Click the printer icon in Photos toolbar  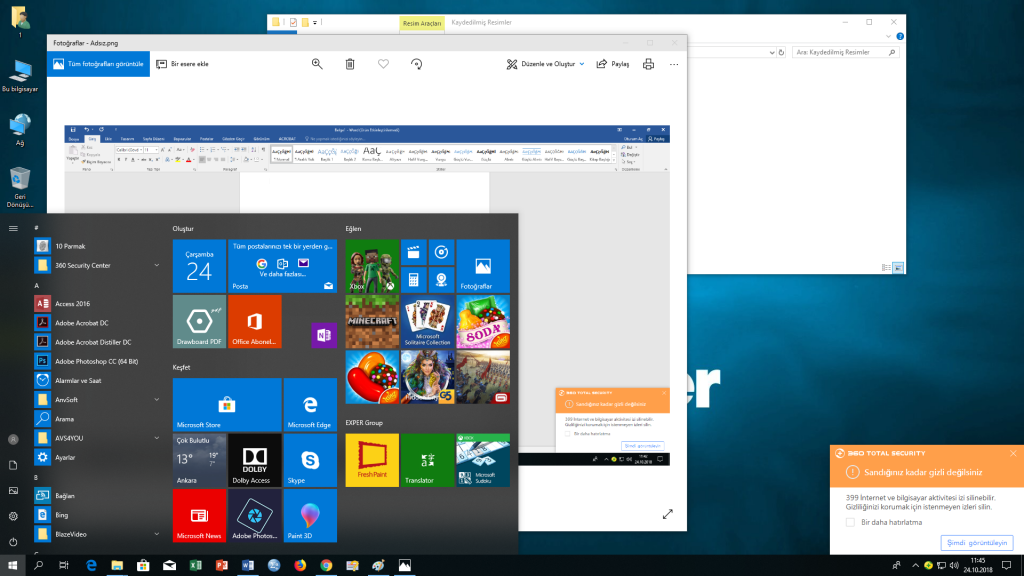pyautogui.click(x=648, y=64)
